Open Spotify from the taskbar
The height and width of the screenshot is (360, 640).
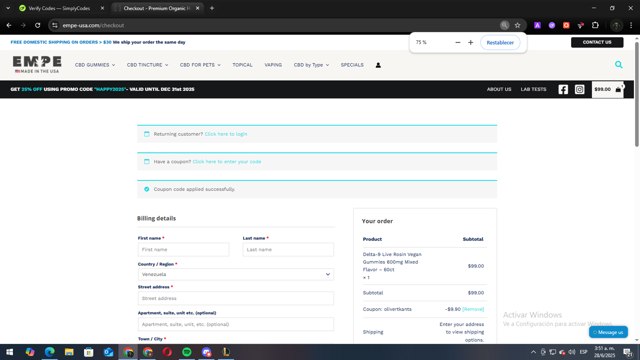click(187, 352)
